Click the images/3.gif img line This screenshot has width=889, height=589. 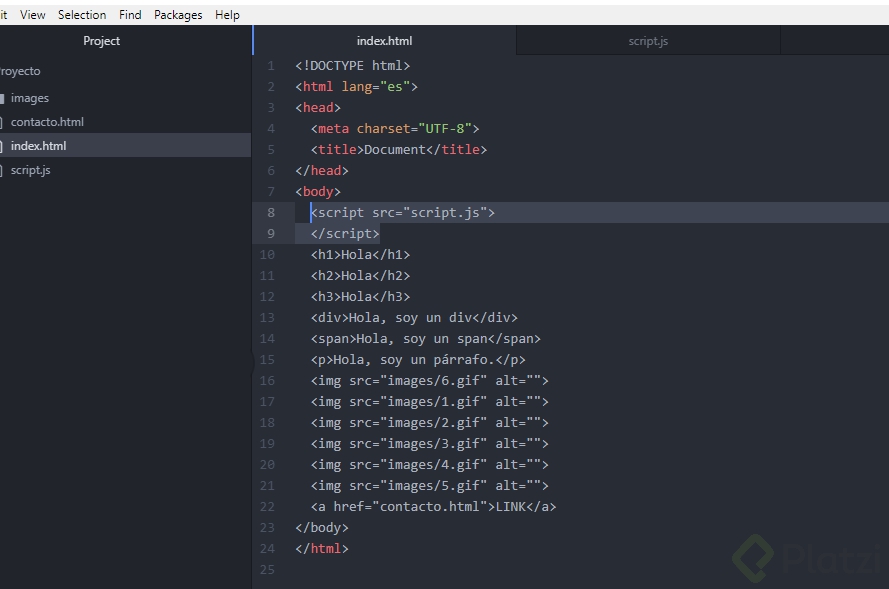pos(430,443)
